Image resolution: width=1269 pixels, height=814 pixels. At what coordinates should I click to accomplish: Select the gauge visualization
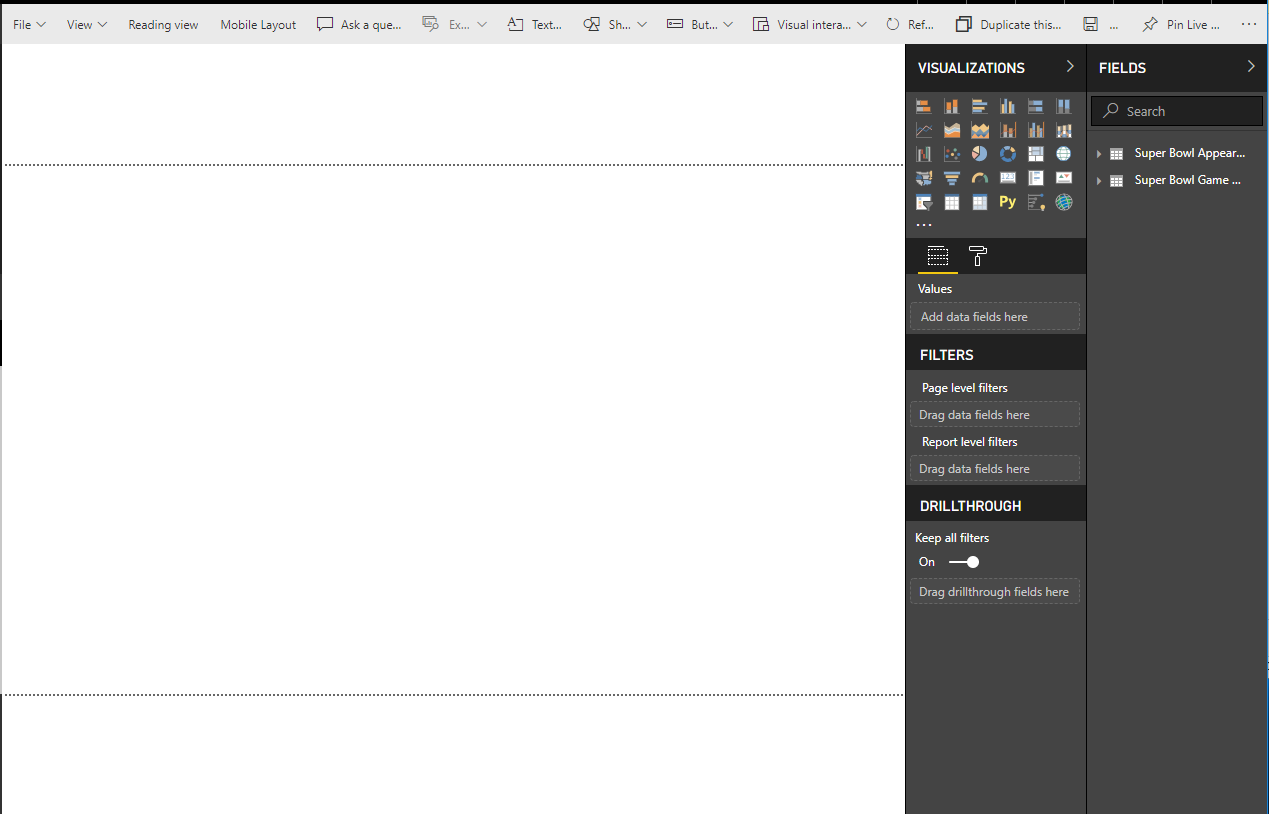coord(980,178)
